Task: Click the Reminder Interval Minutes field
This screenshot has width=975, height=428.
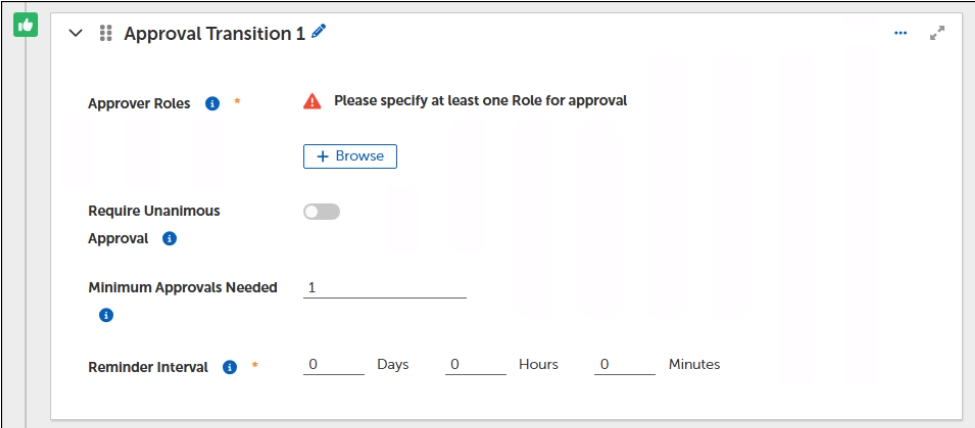Action: coord(625,365)
